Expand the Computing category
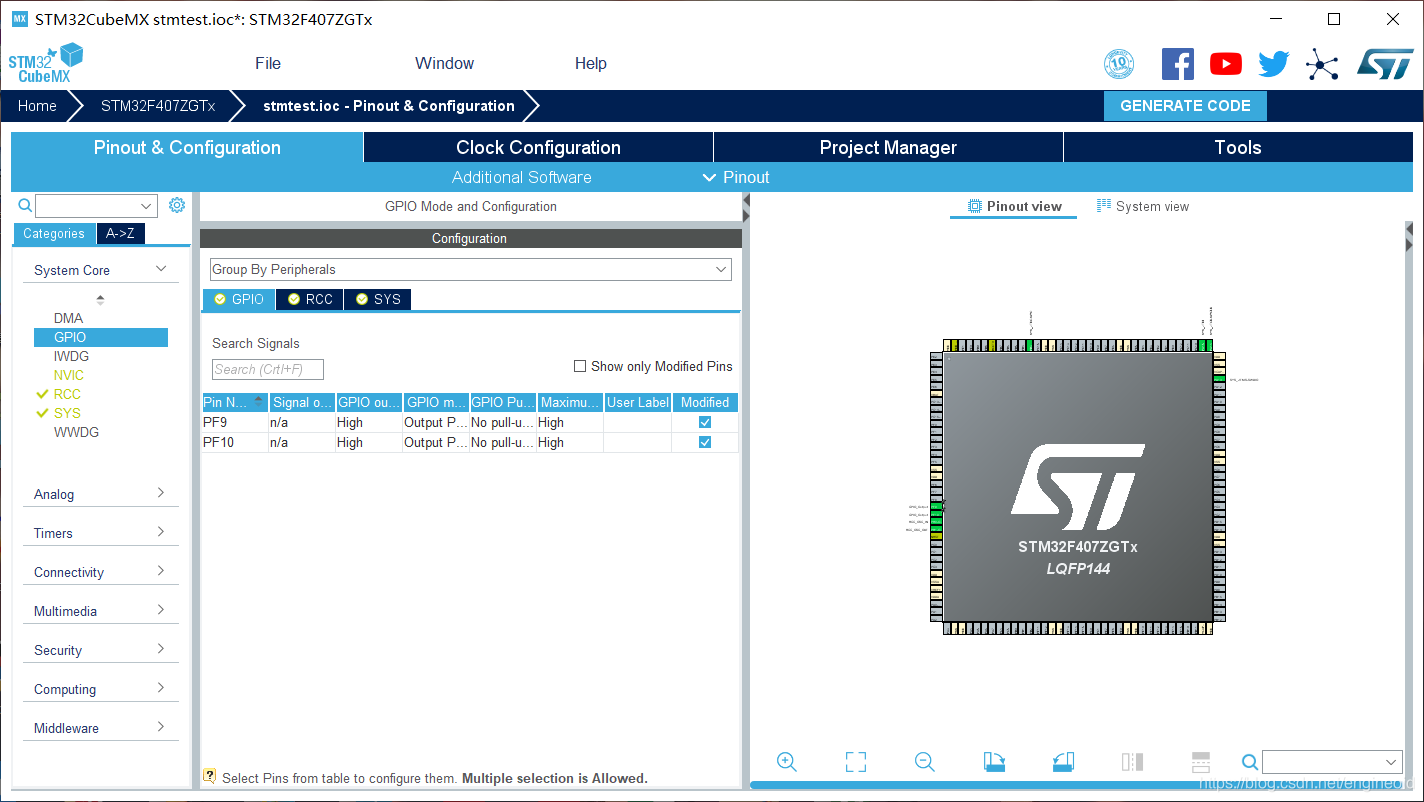The height and width of the screenshot is (802, 1424). 161,688
